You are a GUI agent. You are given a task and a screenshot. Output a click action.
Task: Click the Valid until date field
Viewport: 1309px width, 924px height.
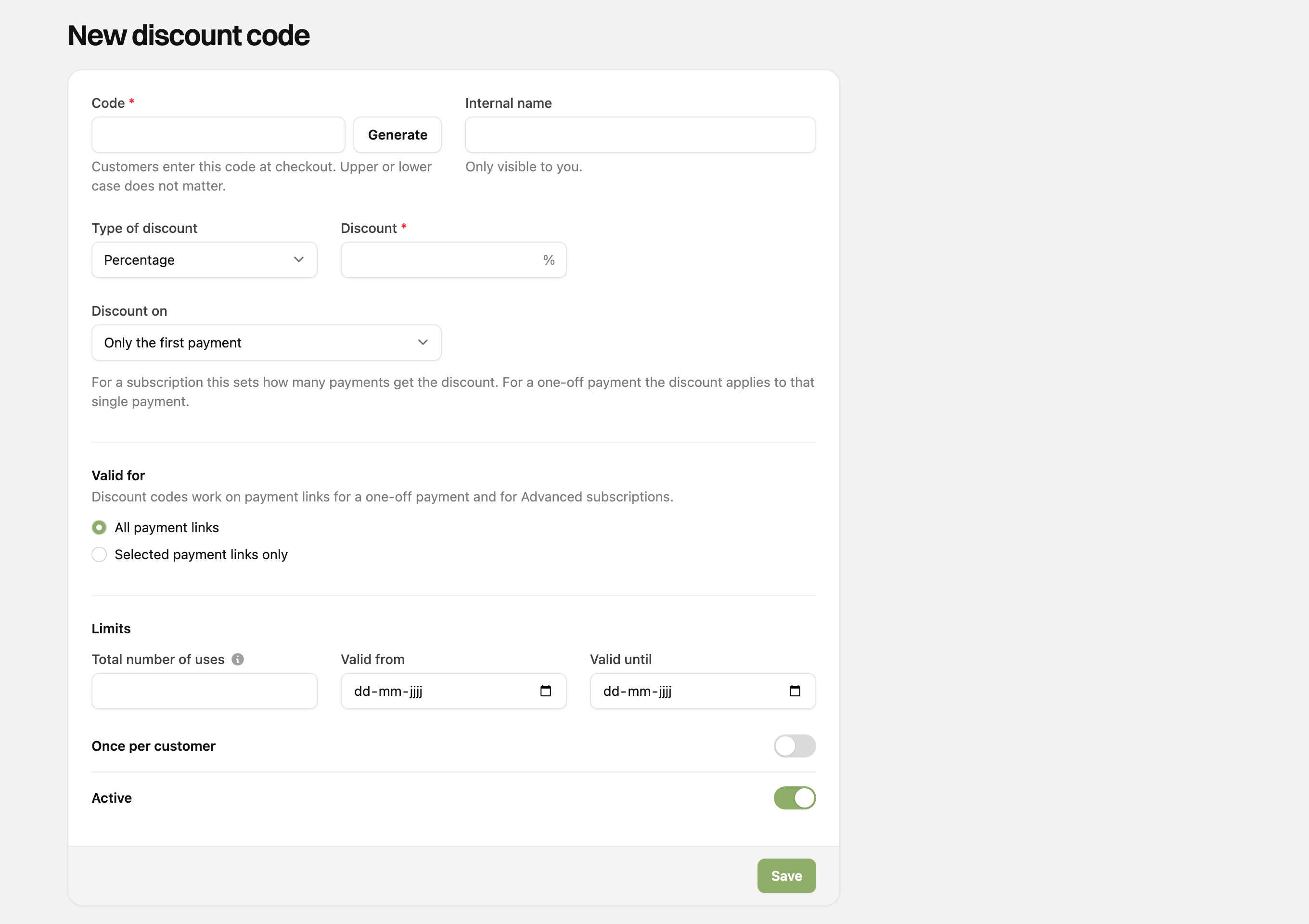tap(703, 691)
